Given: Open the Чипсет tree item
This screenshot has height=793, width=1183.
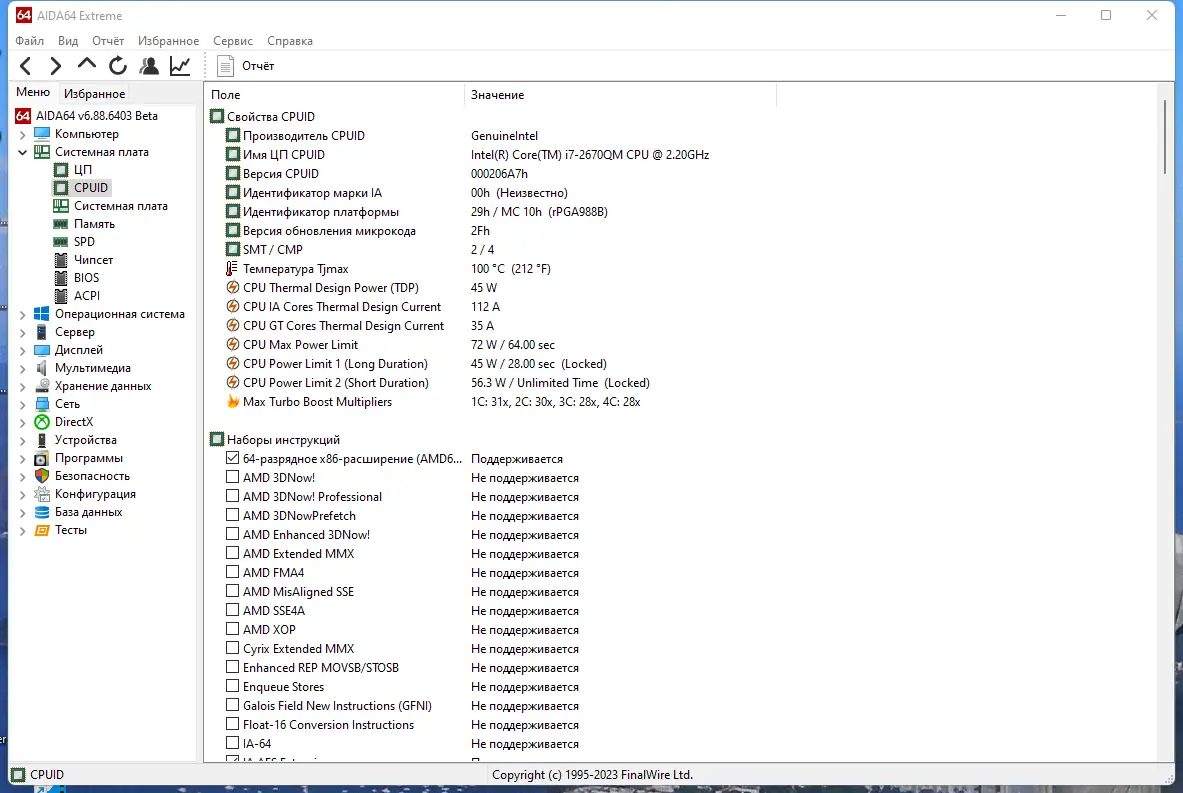Looking at the screenshot, I should (94, 260).
